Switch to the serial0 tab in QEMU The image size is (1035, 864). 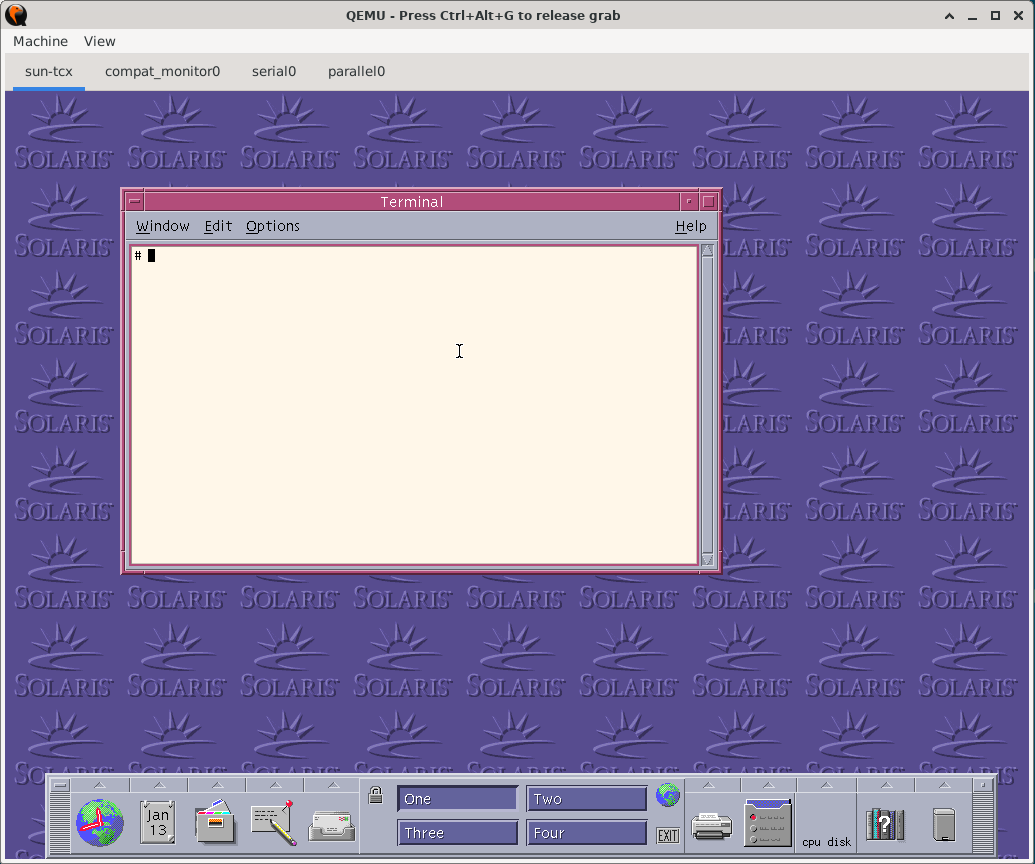tap(274, 71)
